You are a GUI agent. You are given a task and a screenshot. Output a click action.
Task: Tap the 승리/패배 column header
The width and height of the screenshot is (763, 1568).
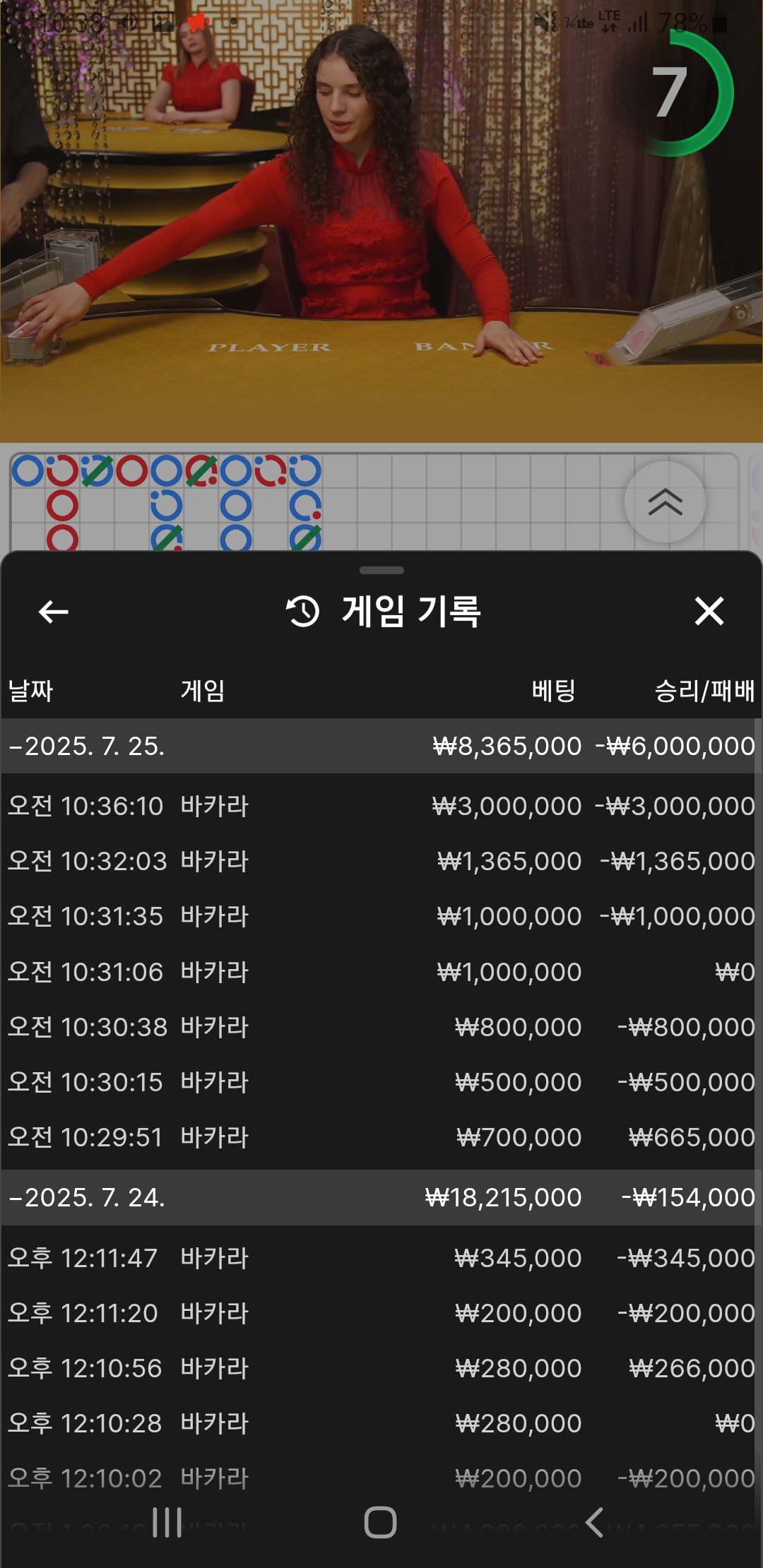[704, 690]
